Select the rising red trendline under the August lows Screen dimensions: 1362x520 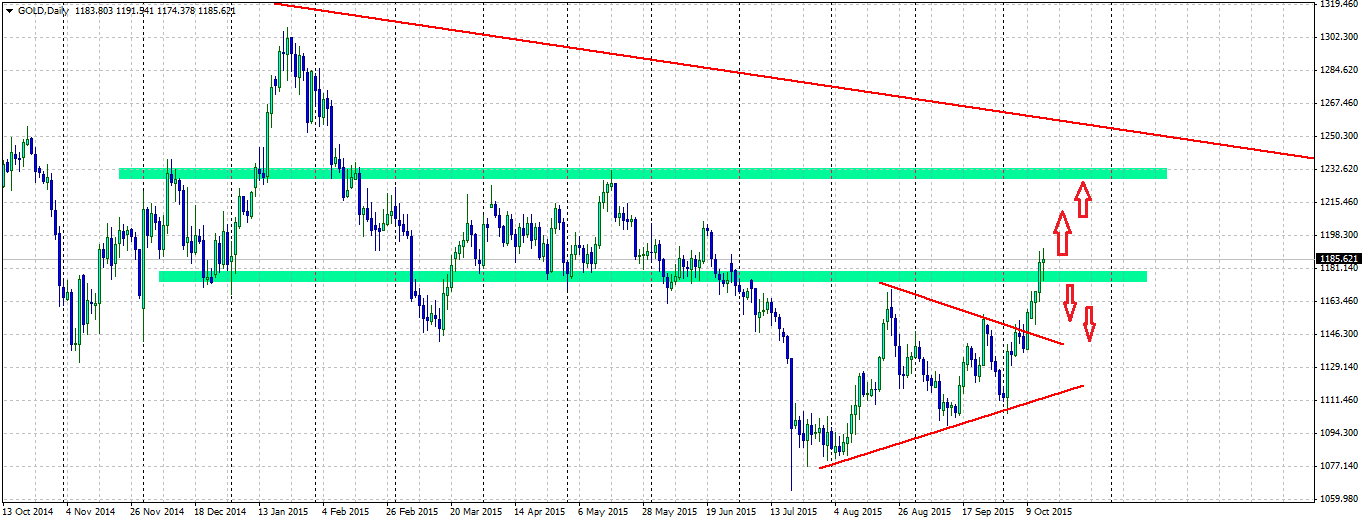tap(950, 427)
